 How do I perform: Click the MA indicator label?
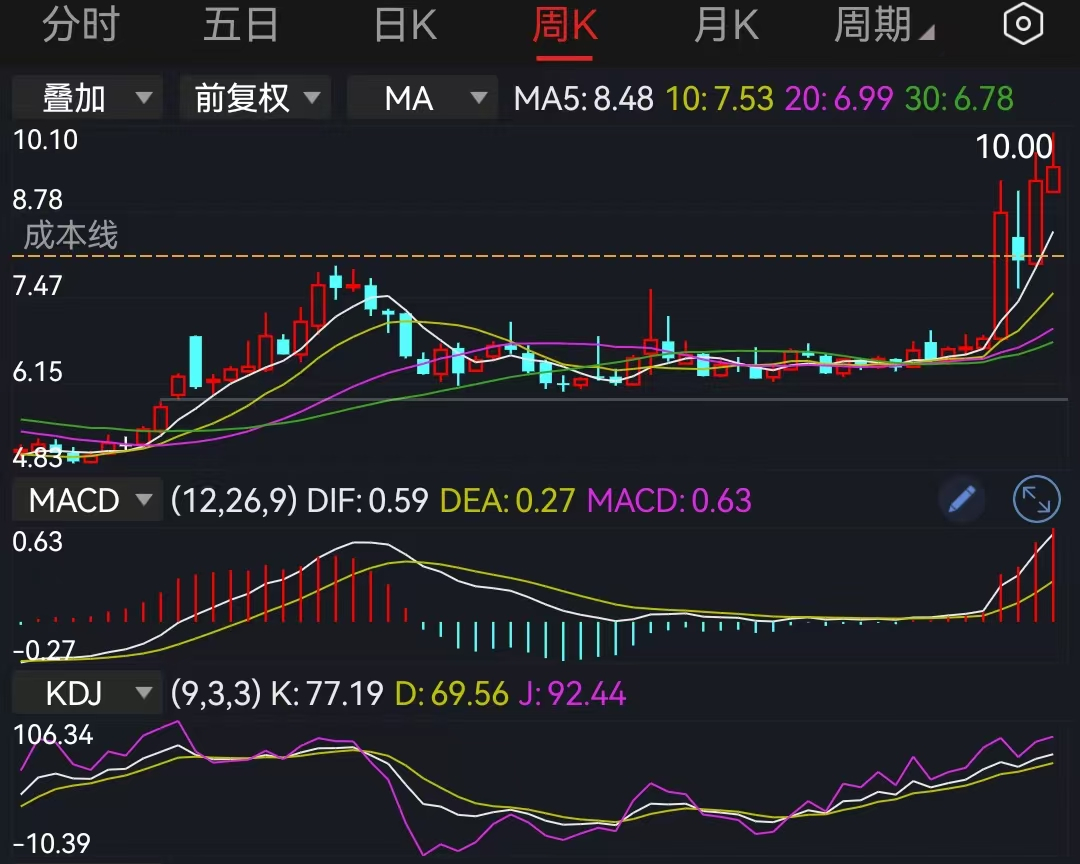[x=410, y=98]
